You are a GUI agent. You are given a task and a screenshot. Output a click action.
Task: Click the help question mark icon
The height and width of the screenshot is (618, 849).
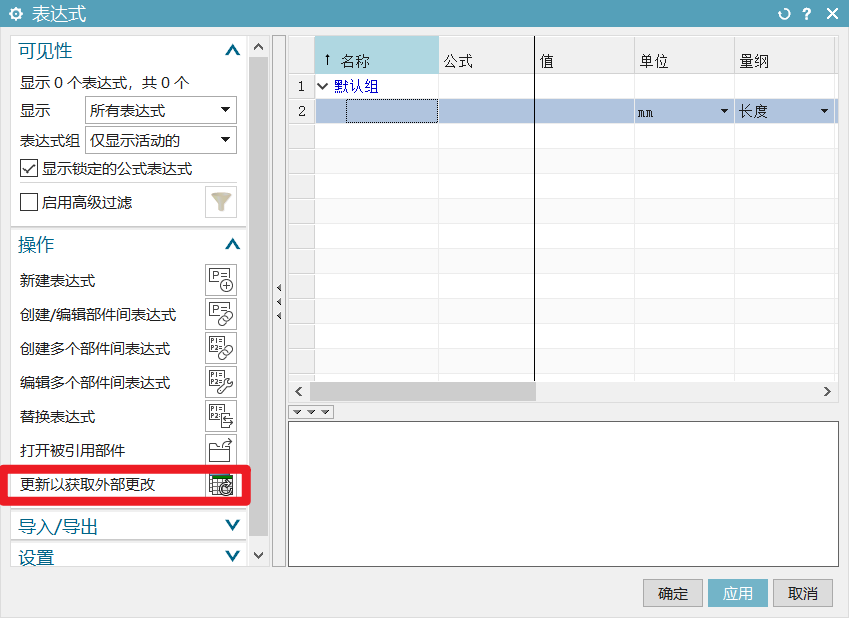pyautogui.click(x=807, y=14)
